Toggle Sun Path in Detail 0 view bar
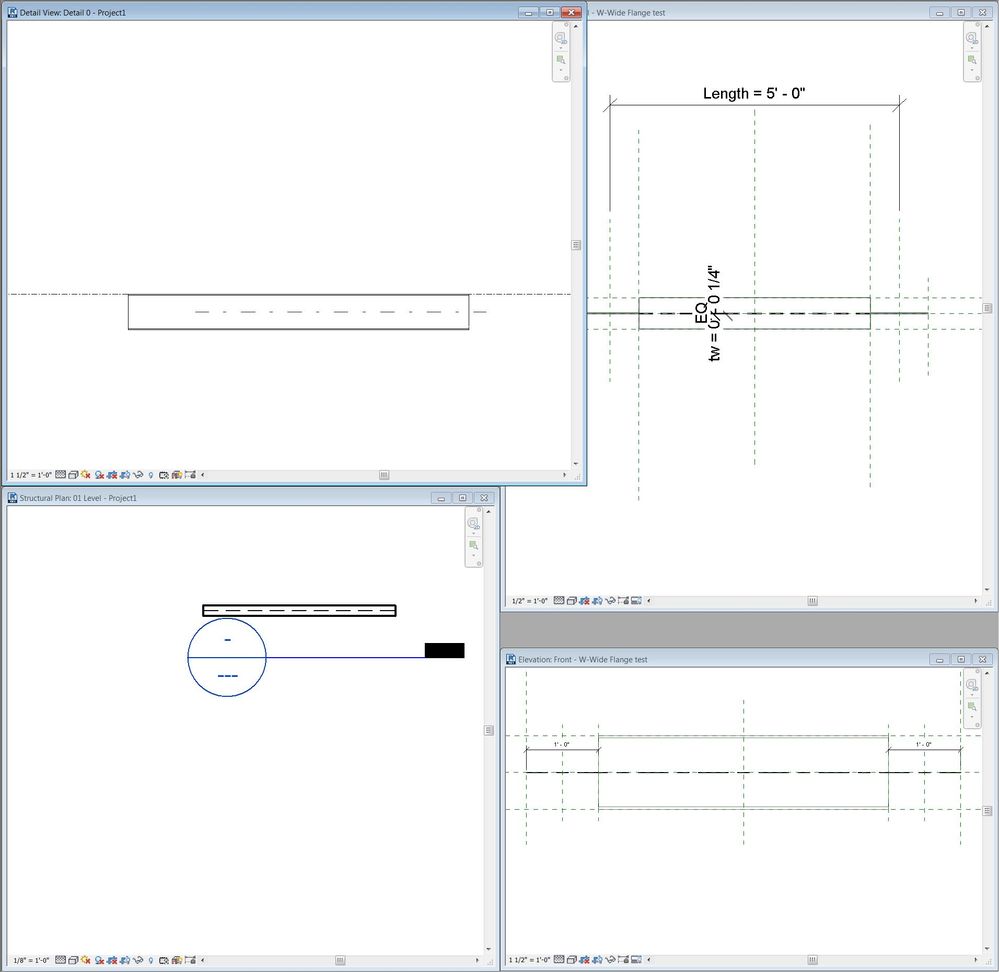Screen dimensions: 999x972 [85, 475]
